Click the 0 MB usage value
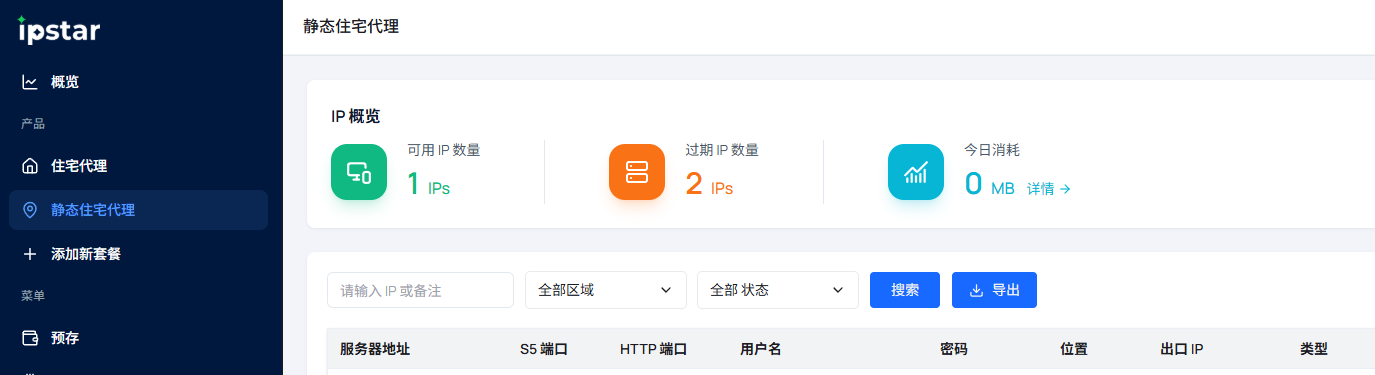Screen dimensions: 1375x375 tap(989, 184)
